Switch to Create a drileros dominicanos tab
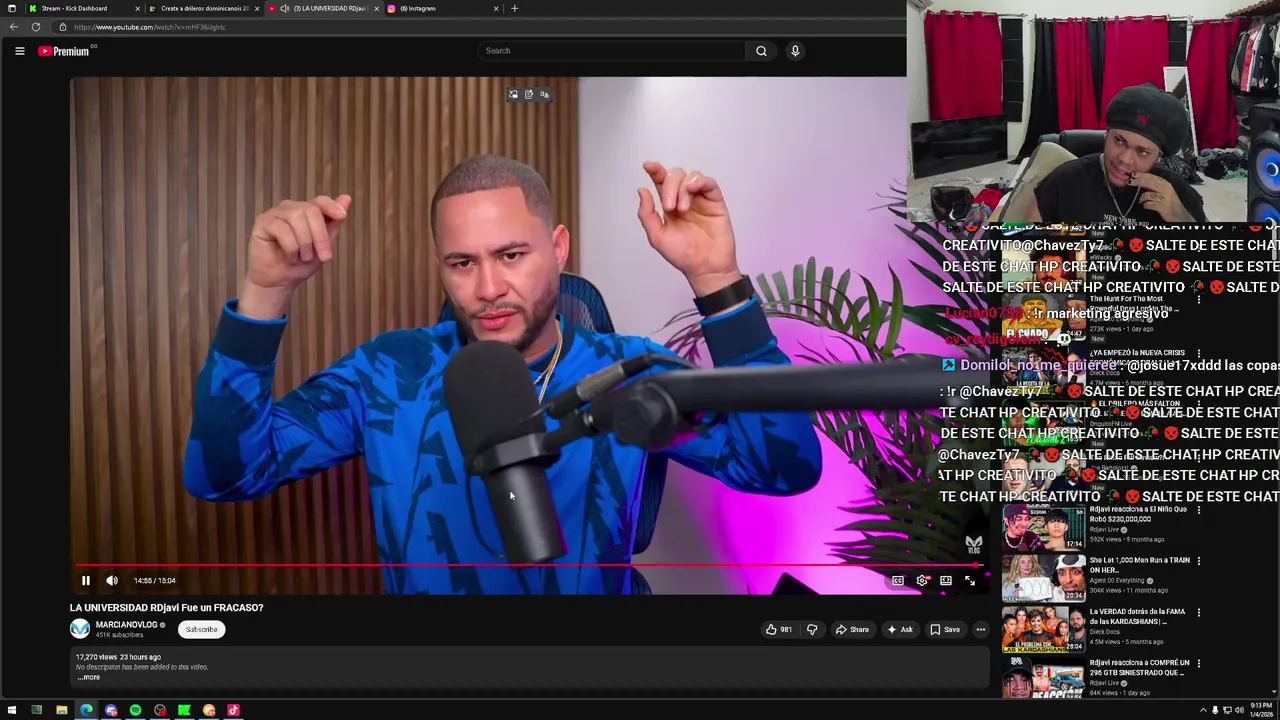The image size is (1280, 720). coord(204,8)
